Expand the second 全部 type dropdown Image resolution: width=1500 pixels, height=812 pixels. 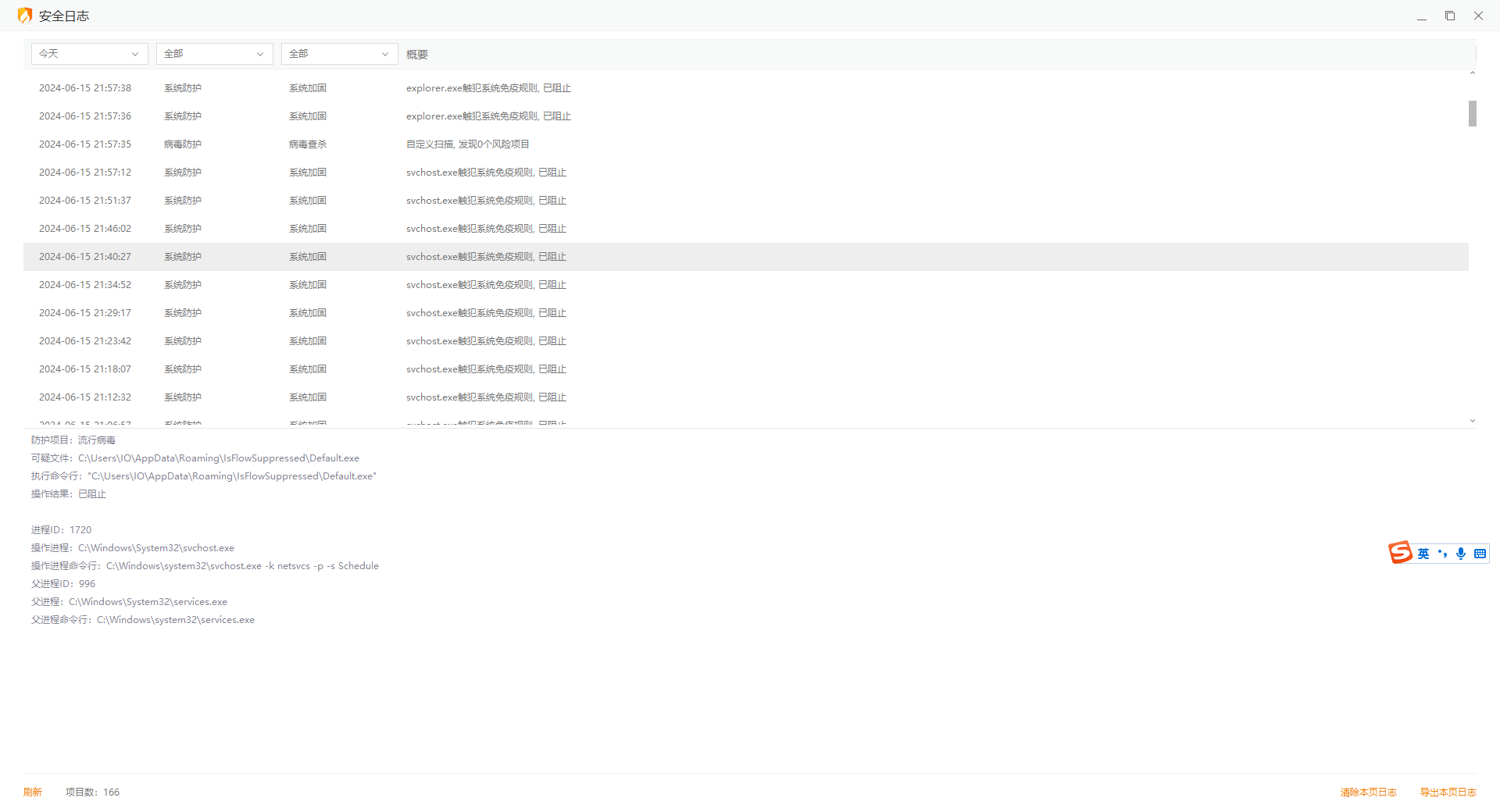point(339,54)
